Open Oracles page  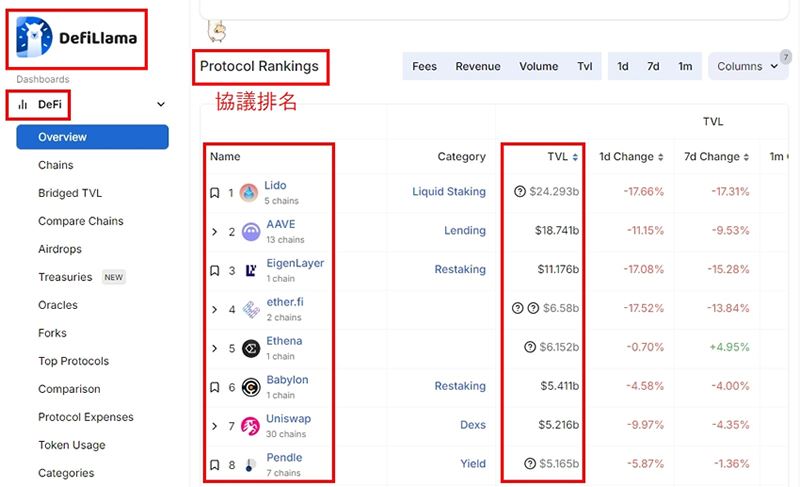pyautogui.click(x=58, y=305)
